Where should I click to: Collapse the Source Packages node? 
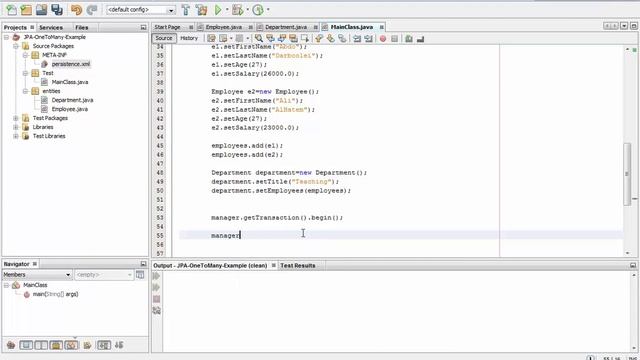16,46
